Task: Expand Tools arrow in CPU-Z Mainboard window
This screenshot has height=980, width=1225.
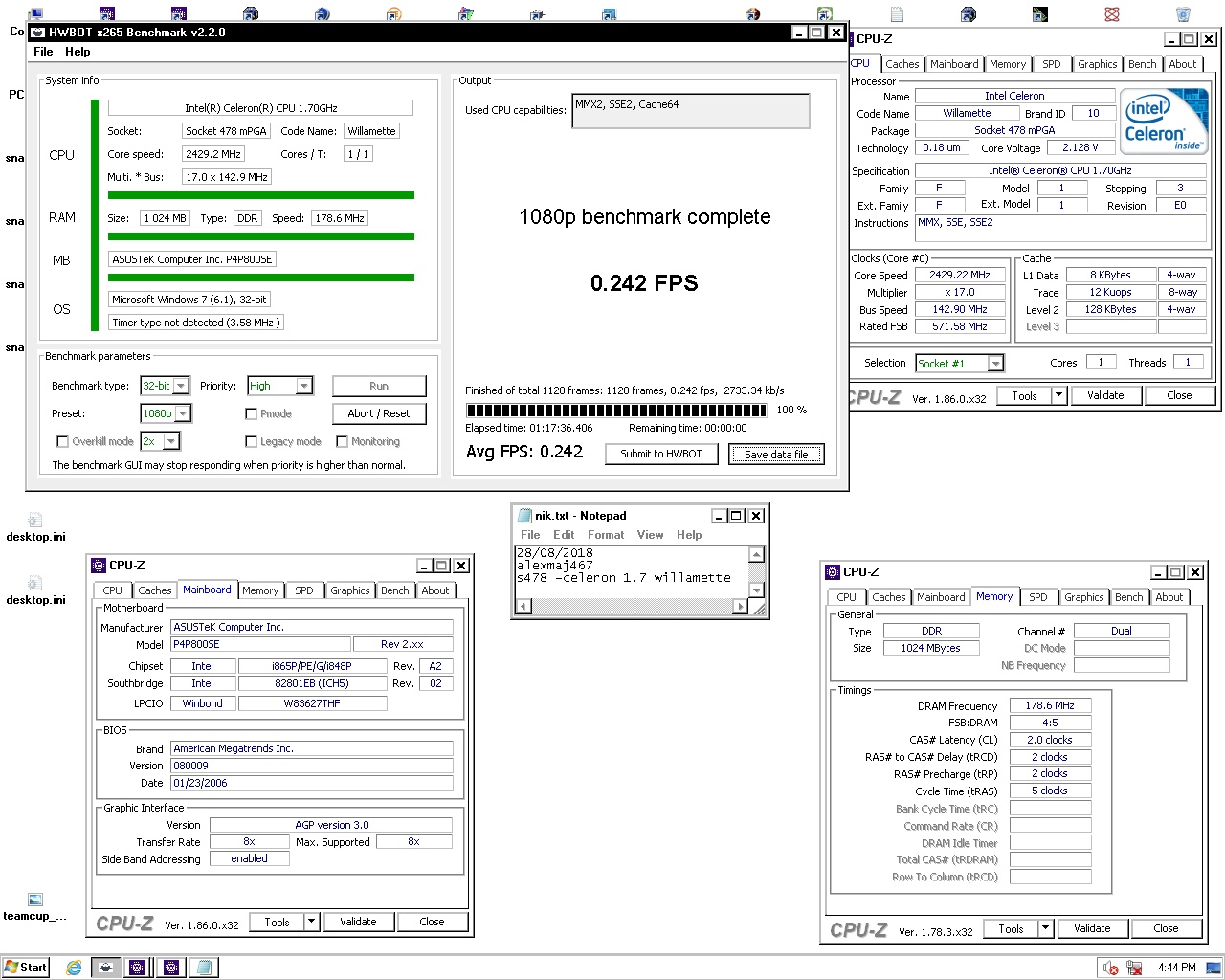Action: click(311, 922)
